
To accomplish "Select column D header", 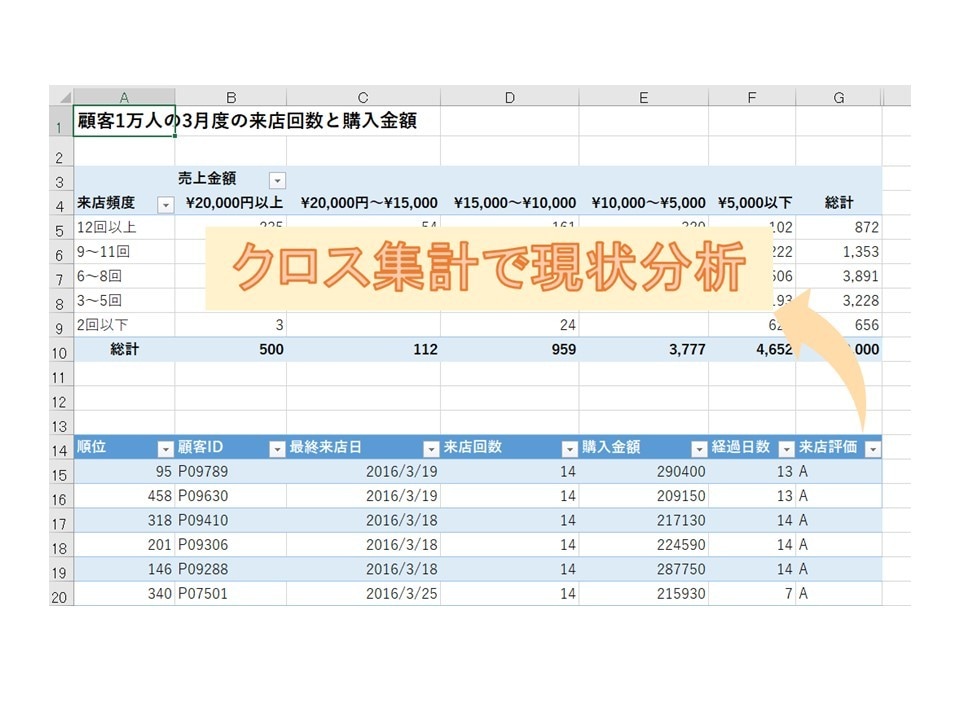I will click(509, 97).
